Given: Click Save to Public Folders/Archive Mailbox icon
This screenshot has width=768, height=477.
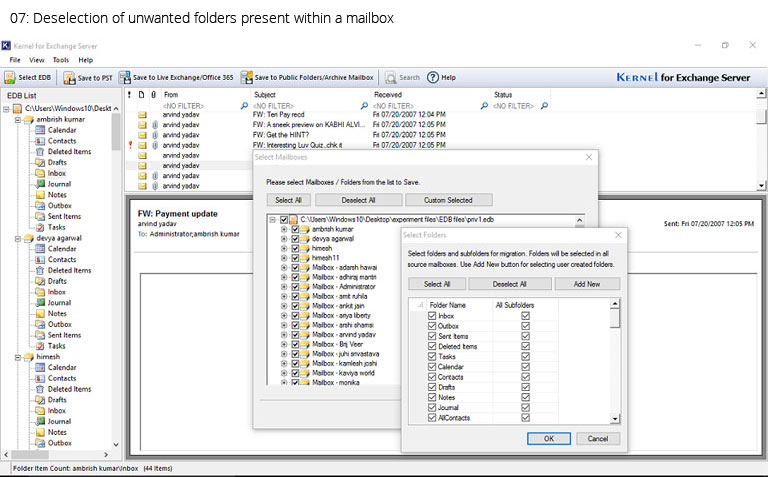Looking at the screenshot, I should [246, 77].
